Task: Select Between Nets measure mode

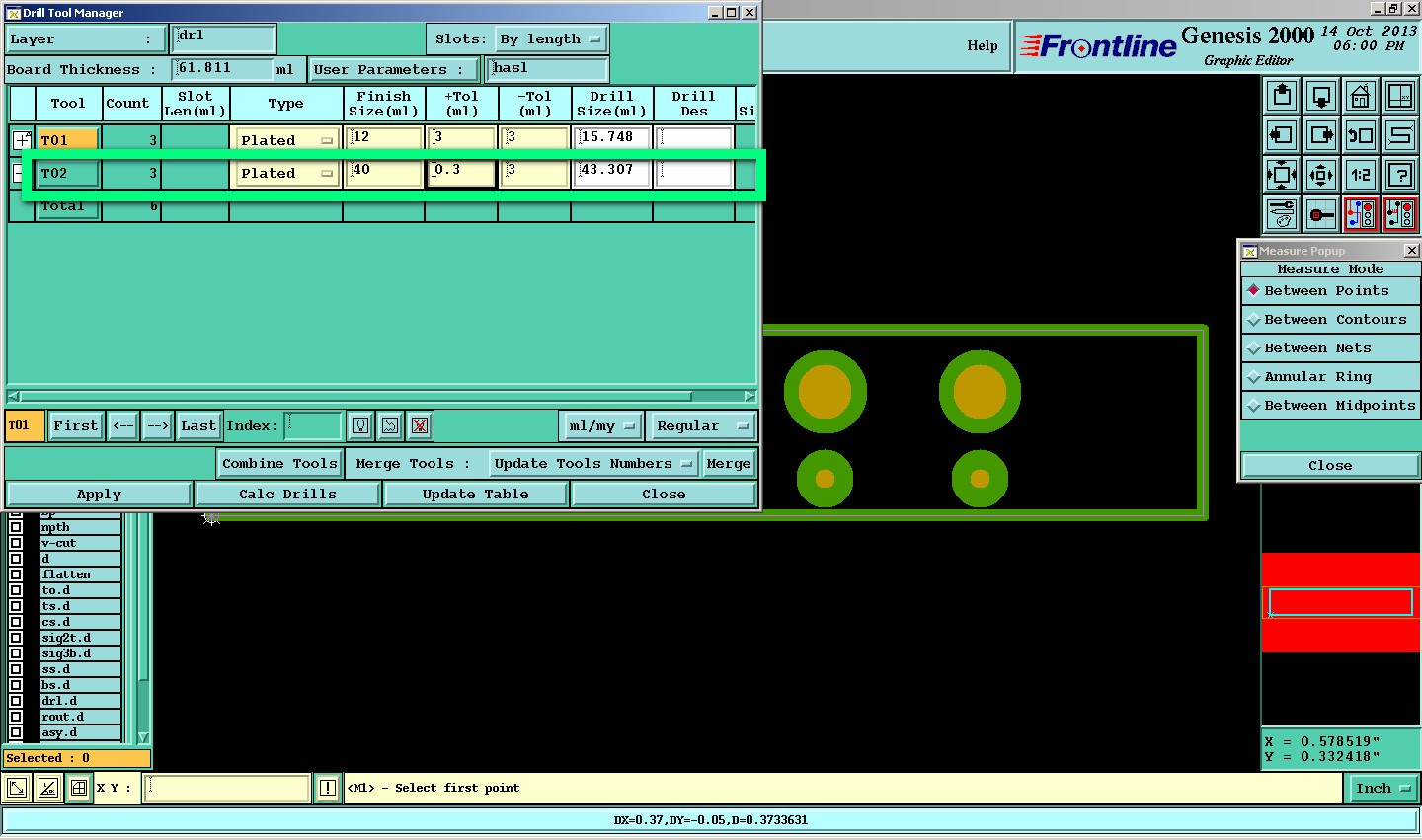Action: [x=1330, y=348]
